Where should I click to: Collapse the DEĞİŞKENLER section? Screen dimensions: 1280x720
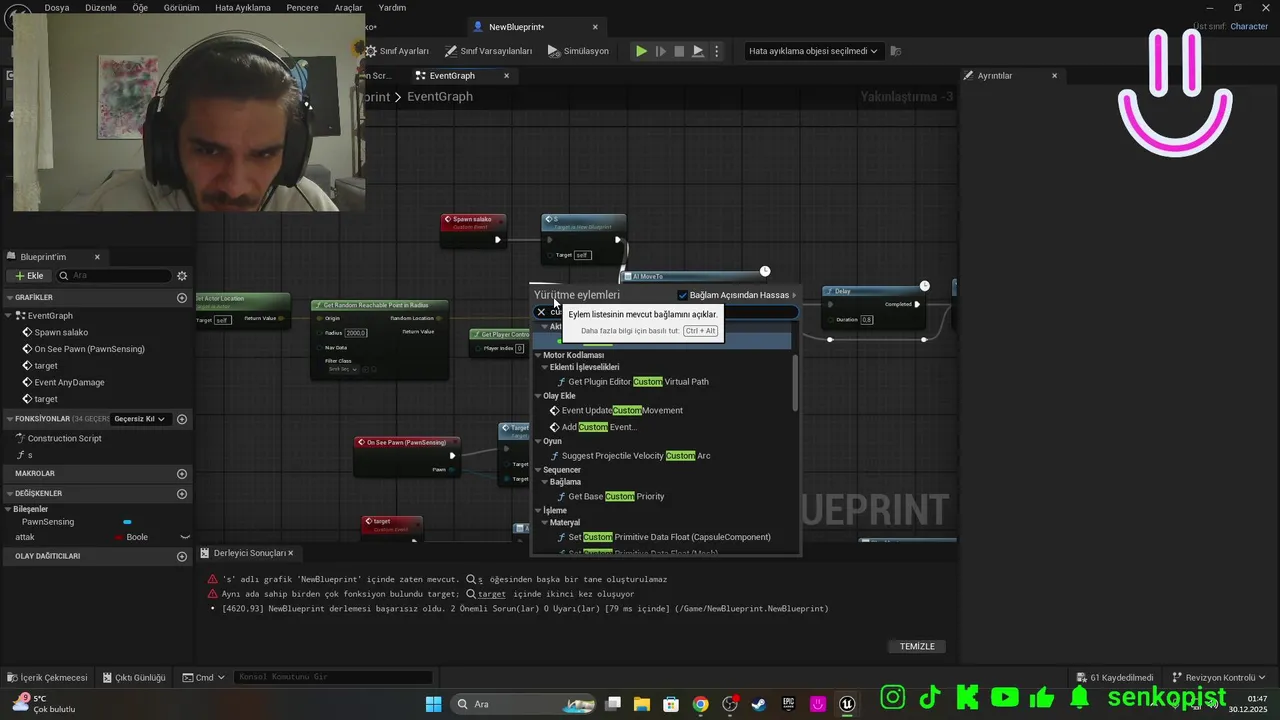tap(9, 494)
